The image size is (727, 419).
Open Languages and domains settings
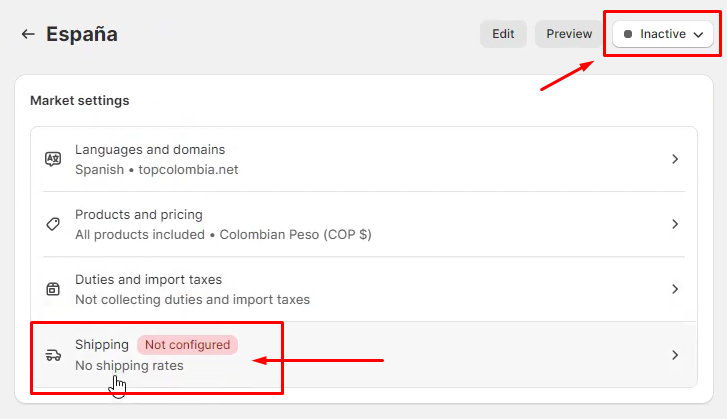[x=150, y=150]
